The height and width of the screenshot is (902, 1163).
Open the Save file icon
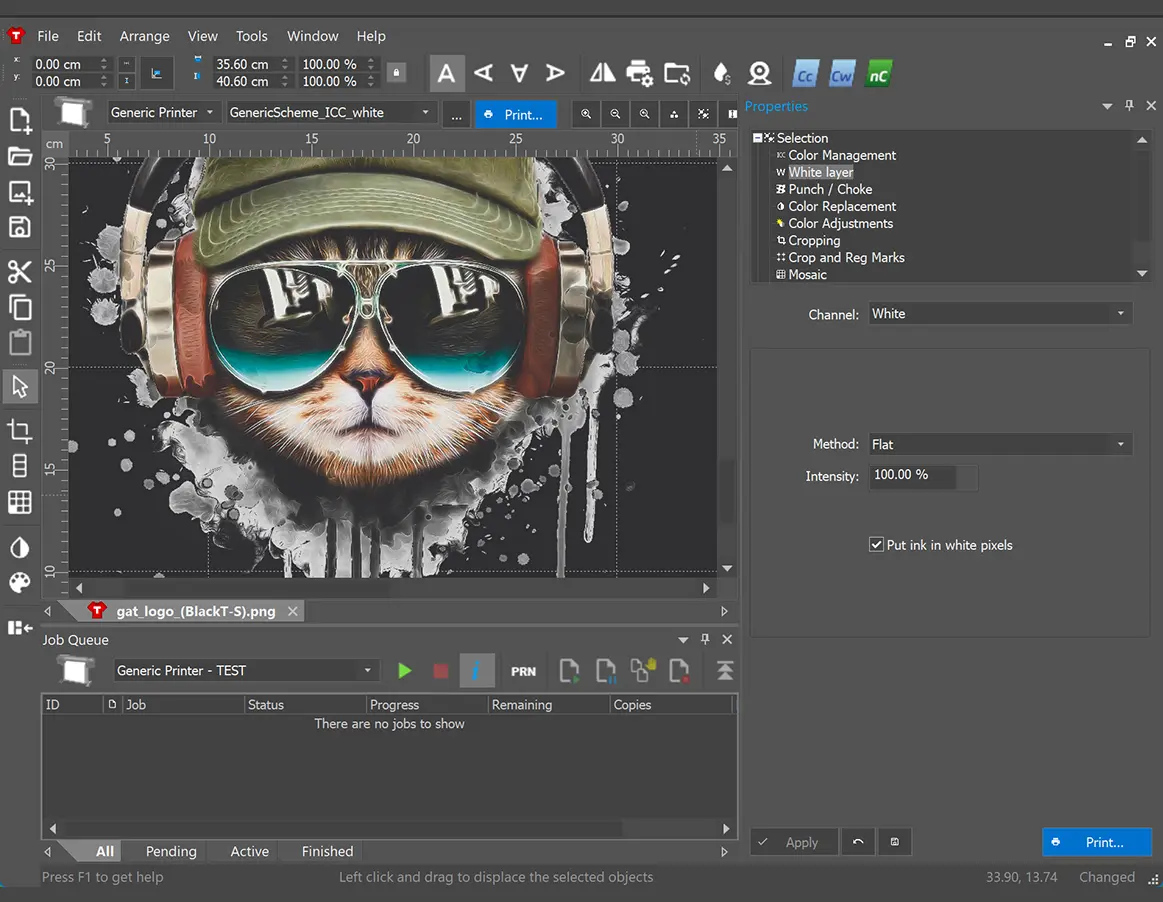(20, 227)
